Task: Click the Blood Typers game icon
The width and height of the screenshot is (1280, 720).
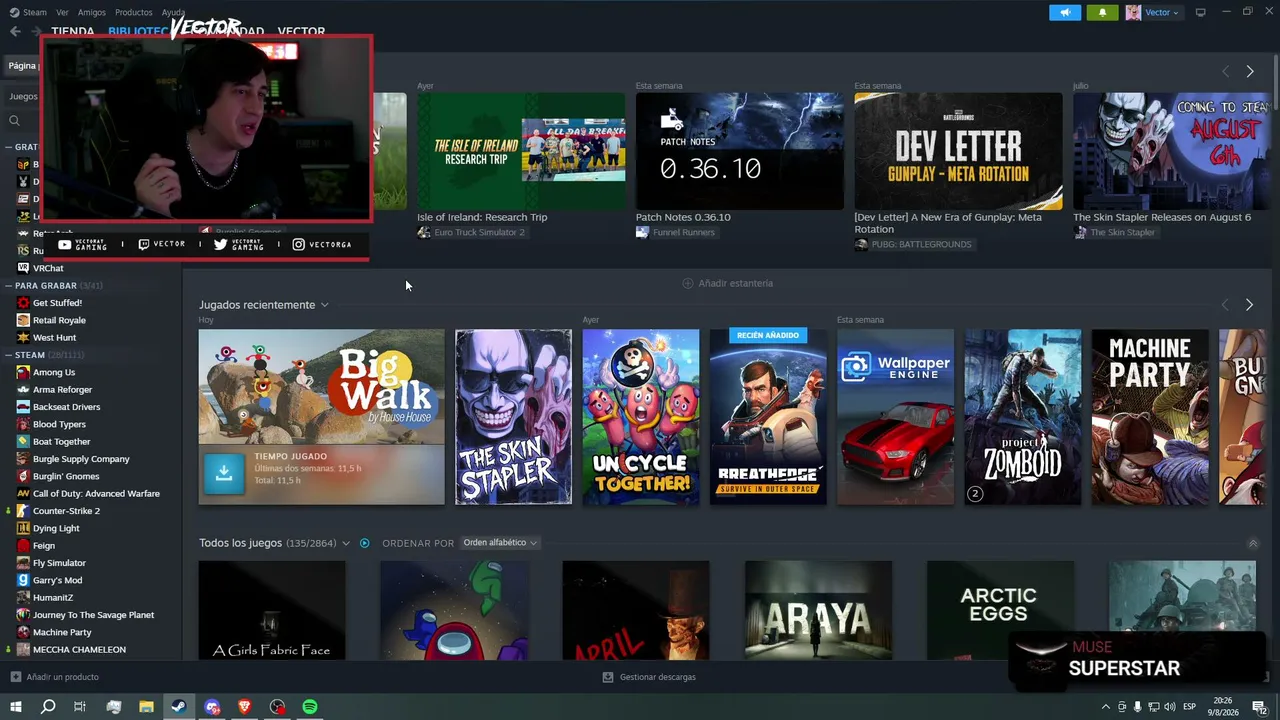Action: [23, 424]
